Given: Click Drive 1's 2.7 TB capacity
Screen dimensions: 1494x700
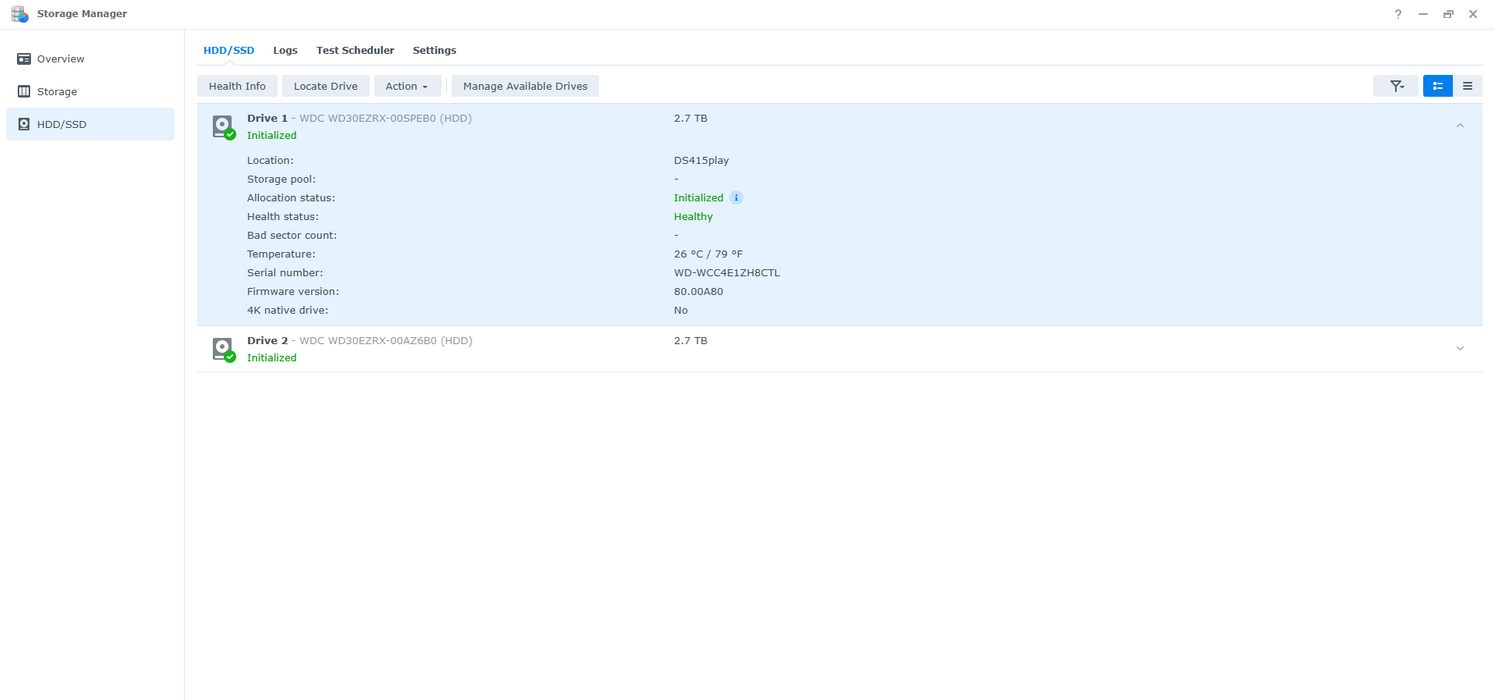Looking at the screenshot, I should (690, 118).
